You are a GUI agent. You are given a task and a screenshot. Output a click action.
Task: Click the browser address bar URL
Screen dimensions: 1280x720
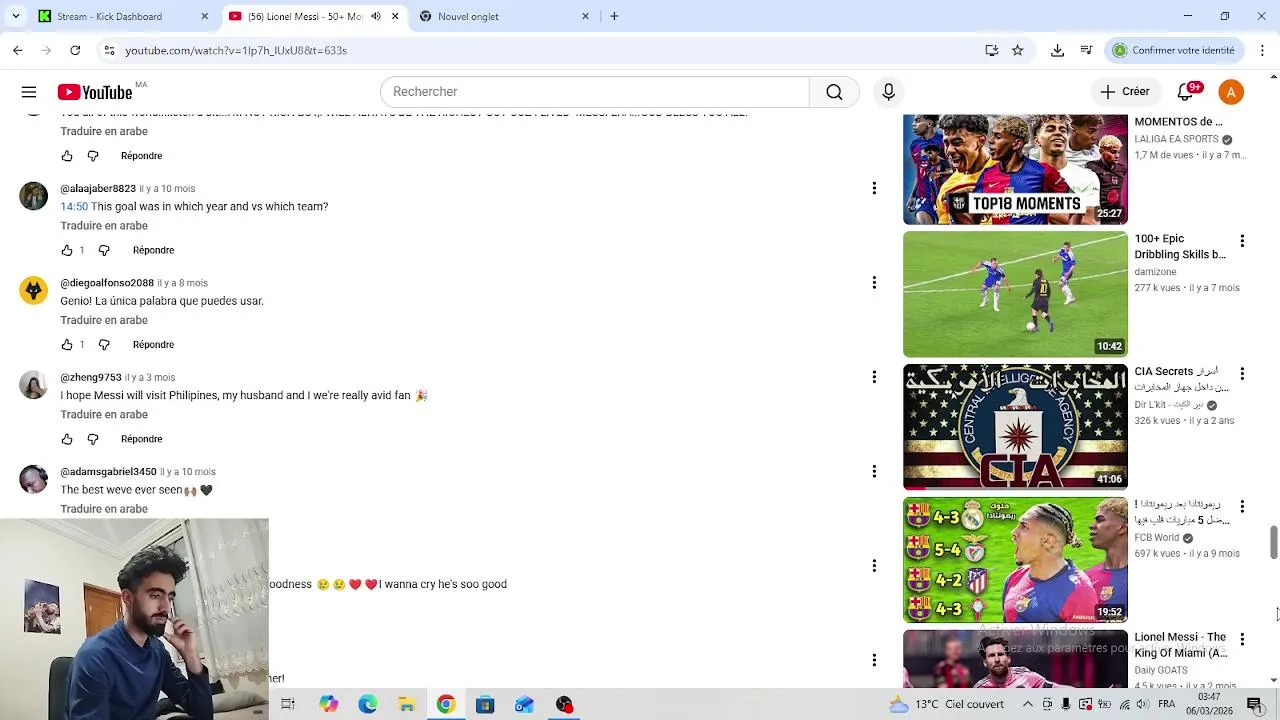pos(236,50)
